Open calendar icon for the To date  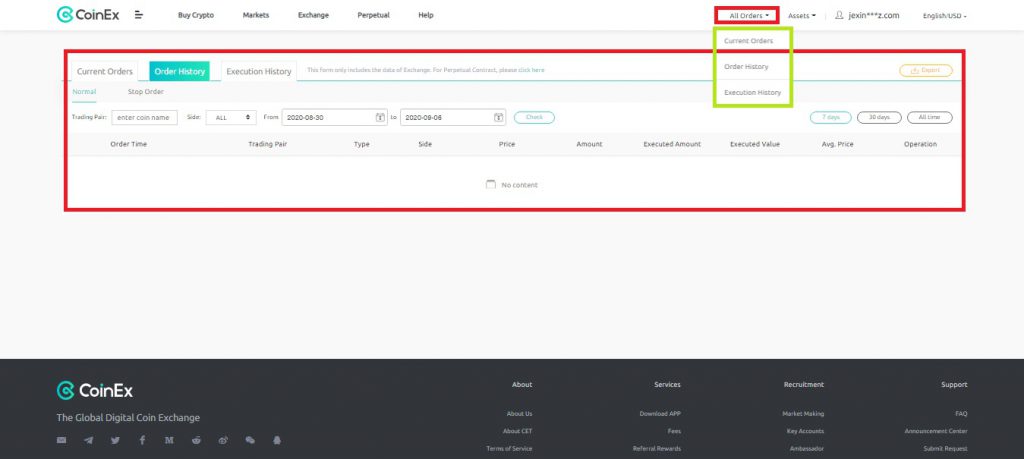(498, 118)
